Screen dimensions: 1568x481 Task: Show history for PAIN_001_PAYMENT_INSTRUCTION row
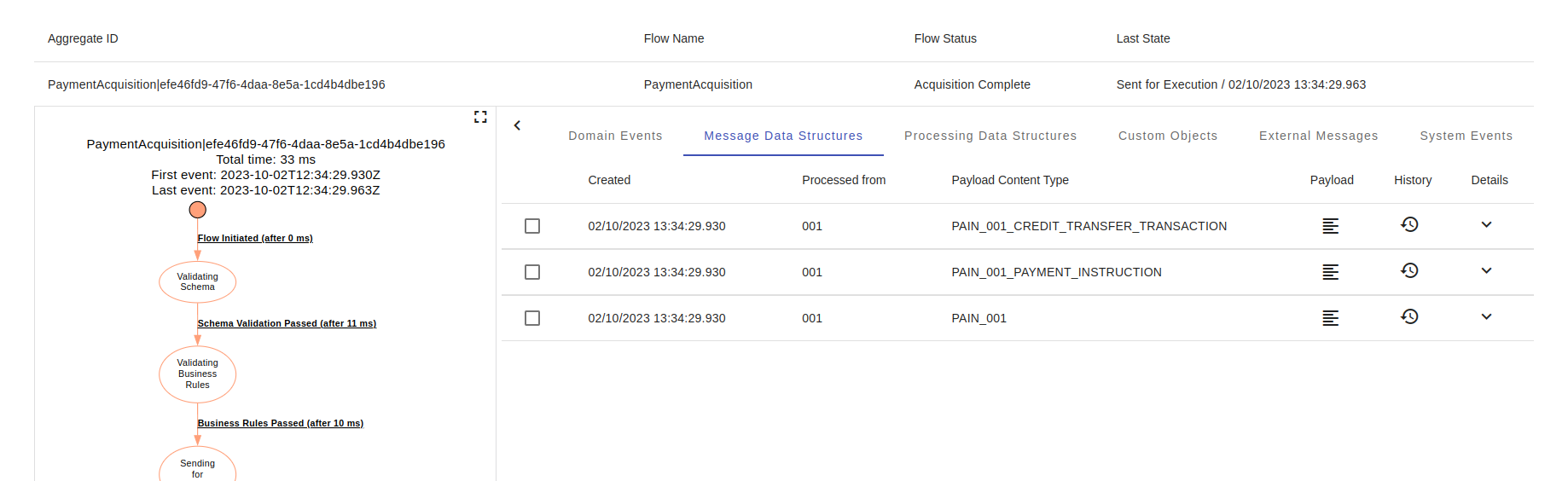click(1409, 270)
